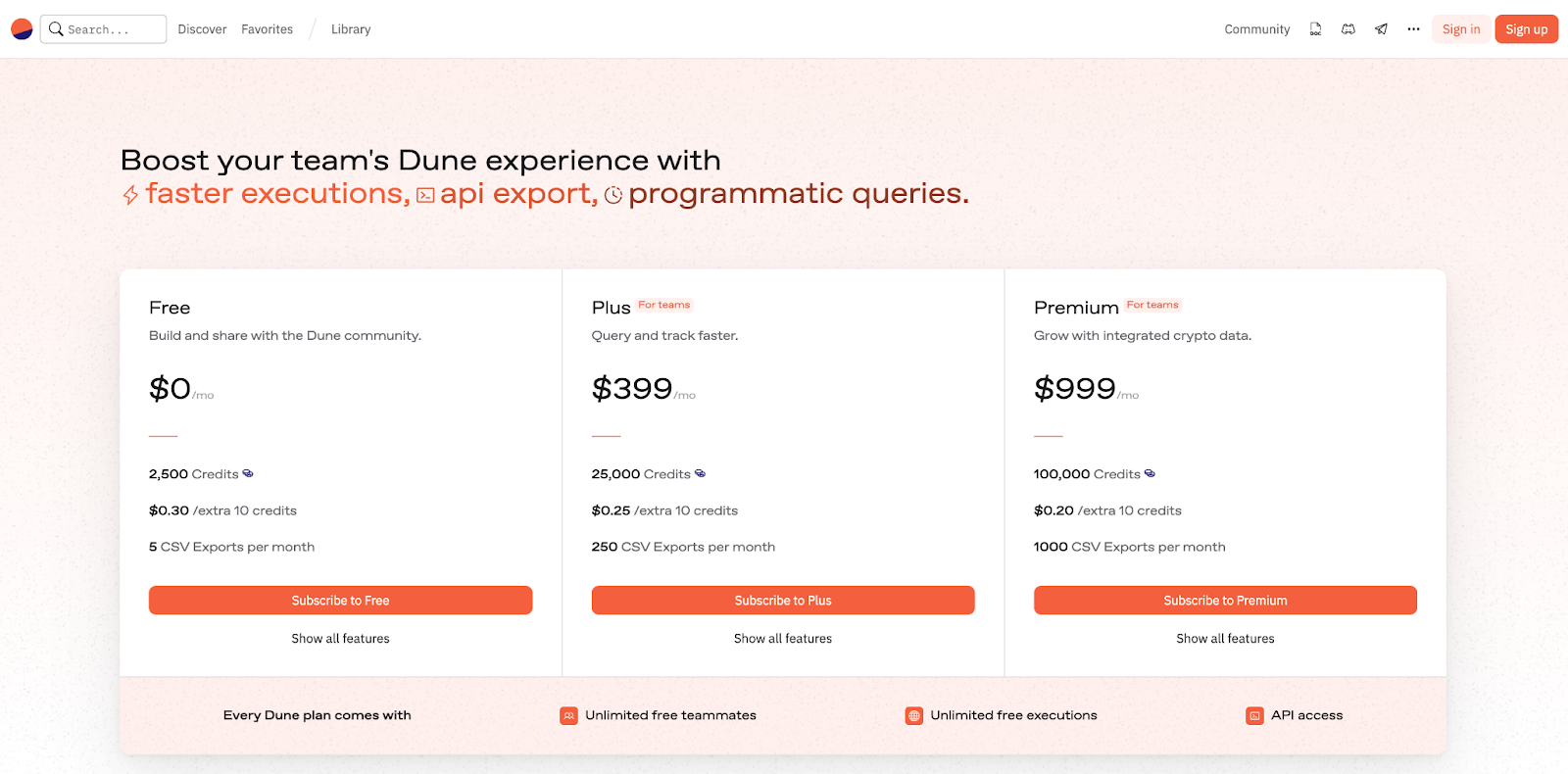Click the Discord icon in the header

[1347, 28]
